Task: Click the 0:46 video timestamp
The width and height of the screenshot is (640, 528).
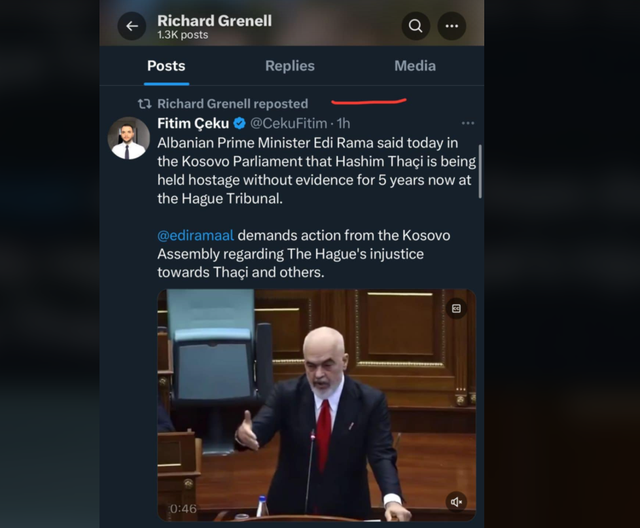Action: (x=183, y=509)
